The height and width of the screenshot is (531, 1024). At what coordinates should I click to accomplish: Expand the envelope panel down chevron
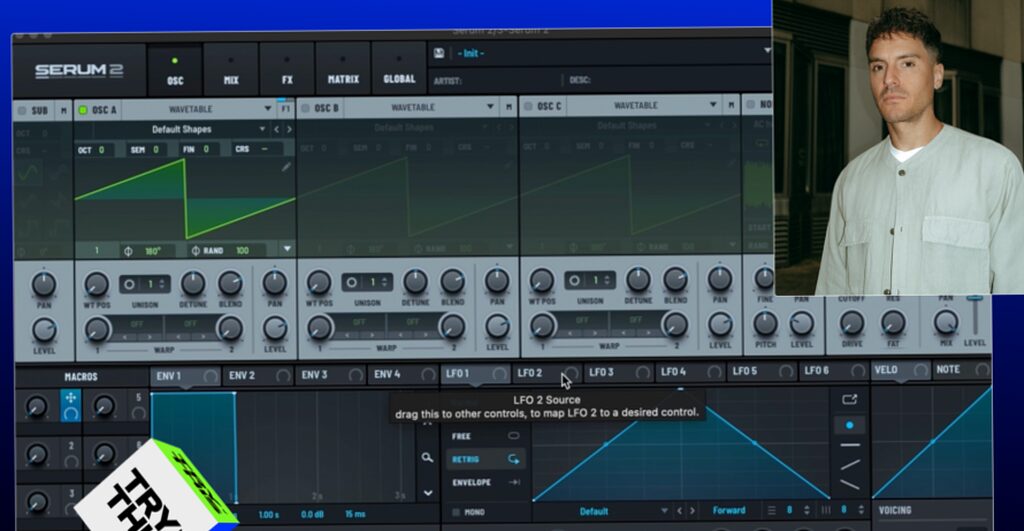pos(428,492)
